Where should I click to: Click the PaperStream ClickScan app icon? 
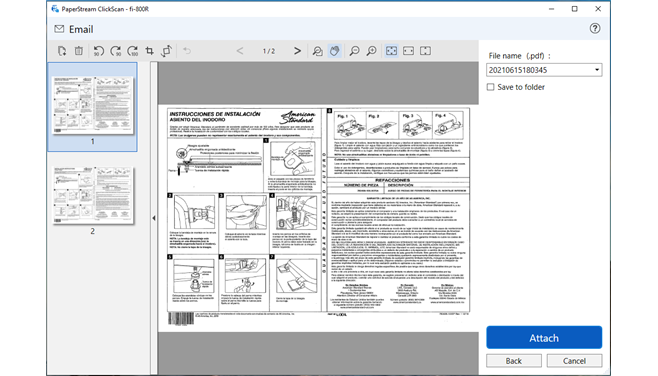[x=55, y=9]
